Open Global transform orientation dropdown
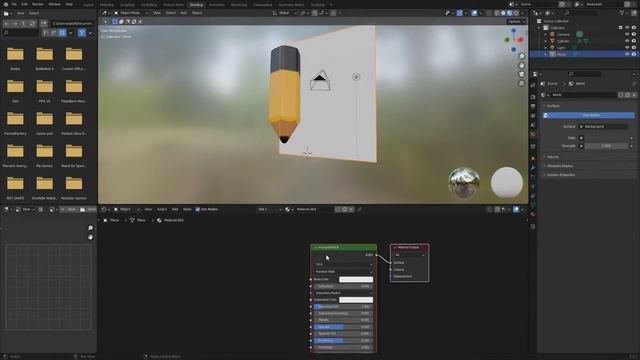640x360 pixels. [284, 13]
